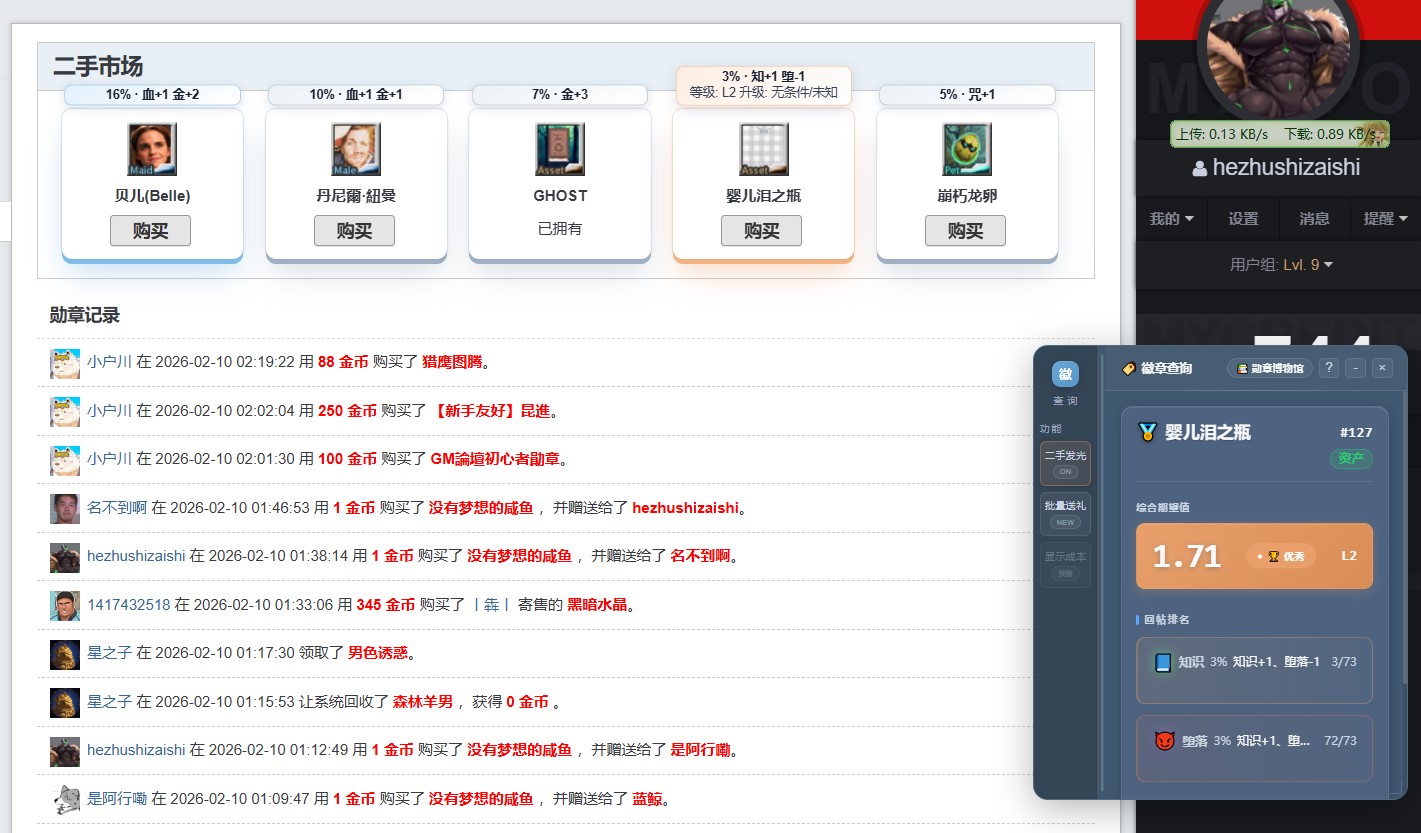Toggle the 批量送礼 feature

point(1065,514)
